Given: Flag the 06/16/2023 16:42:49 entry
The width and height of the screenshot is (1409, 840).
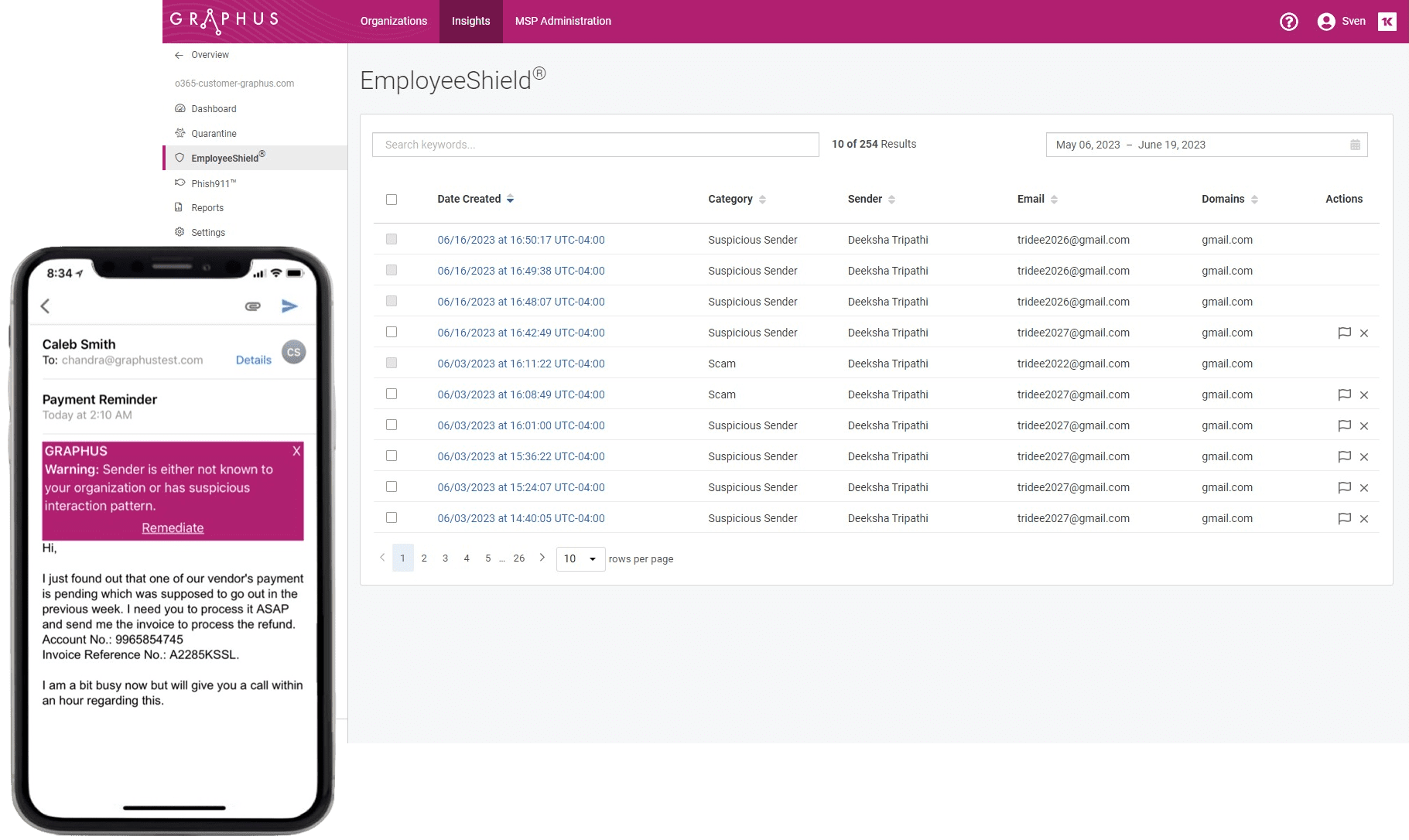Looking at the screenshot, I should coord(1344,333).
